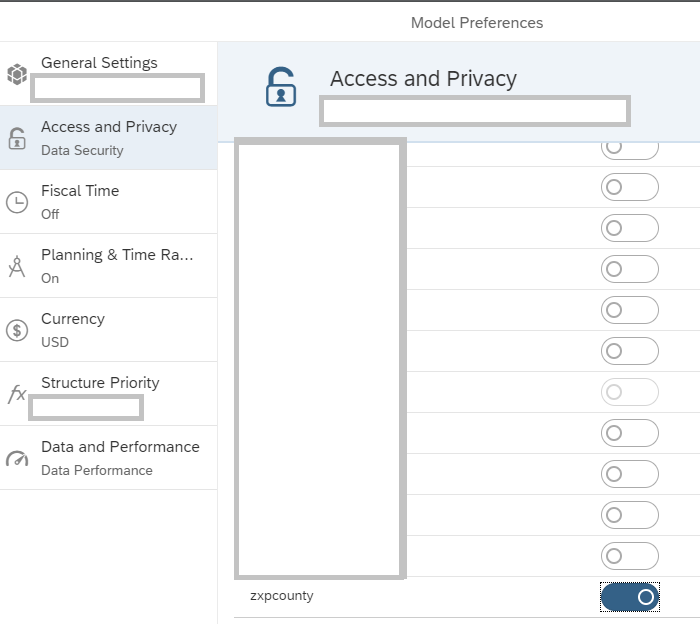Click the large unlocked padlock header icon

pos(281,88)
